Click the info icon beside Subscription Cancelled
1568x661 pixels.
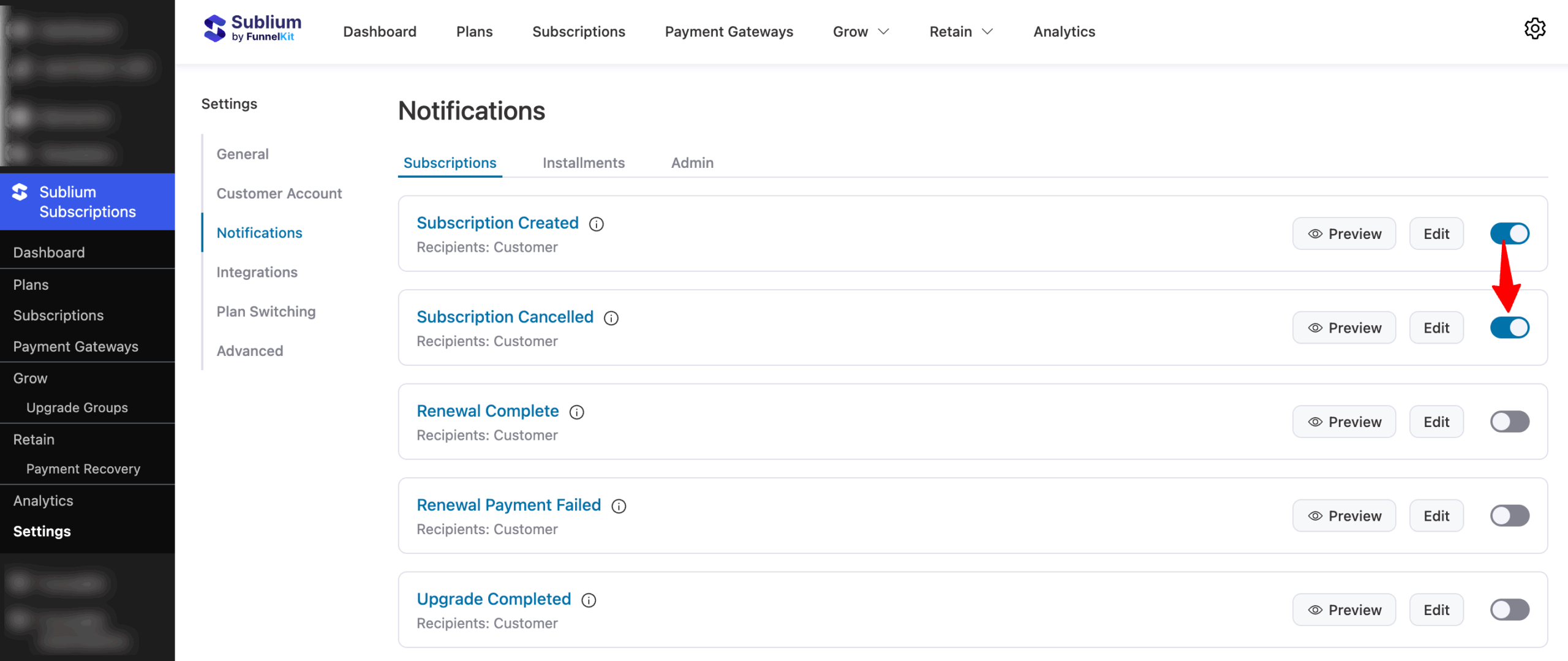(x=612, y=318)
